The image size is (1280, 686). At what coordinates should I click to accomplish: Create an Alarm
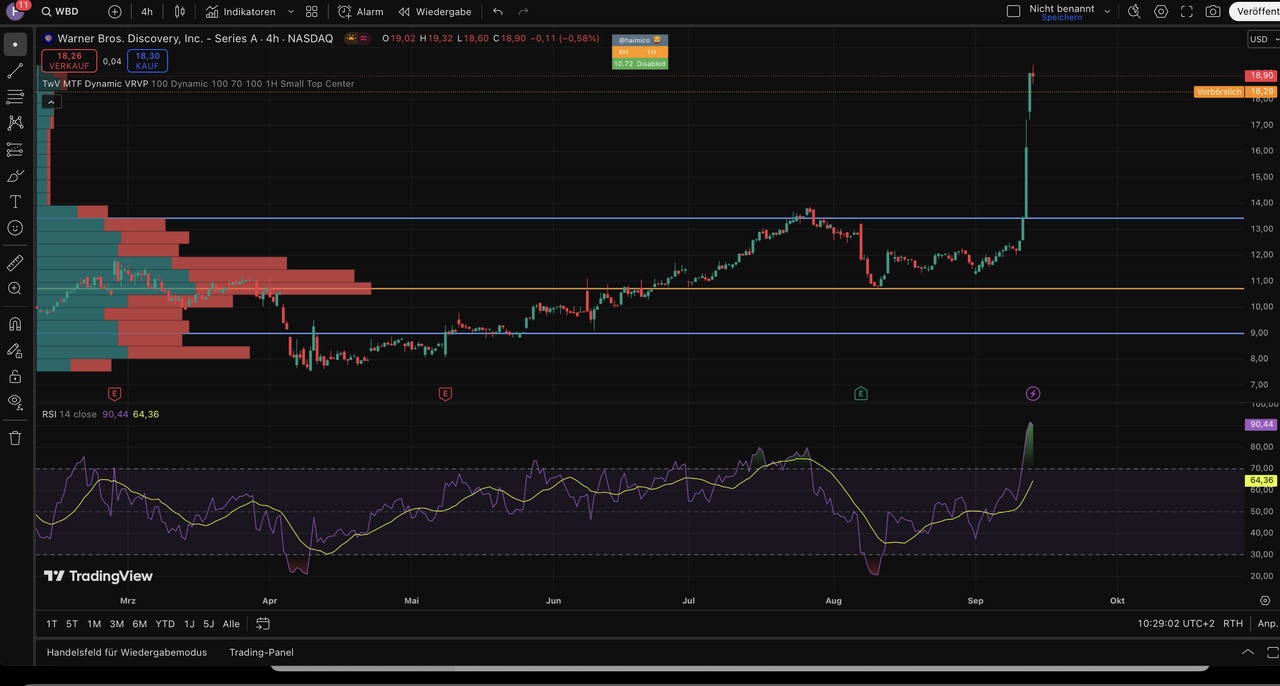(x=360, y=12)
